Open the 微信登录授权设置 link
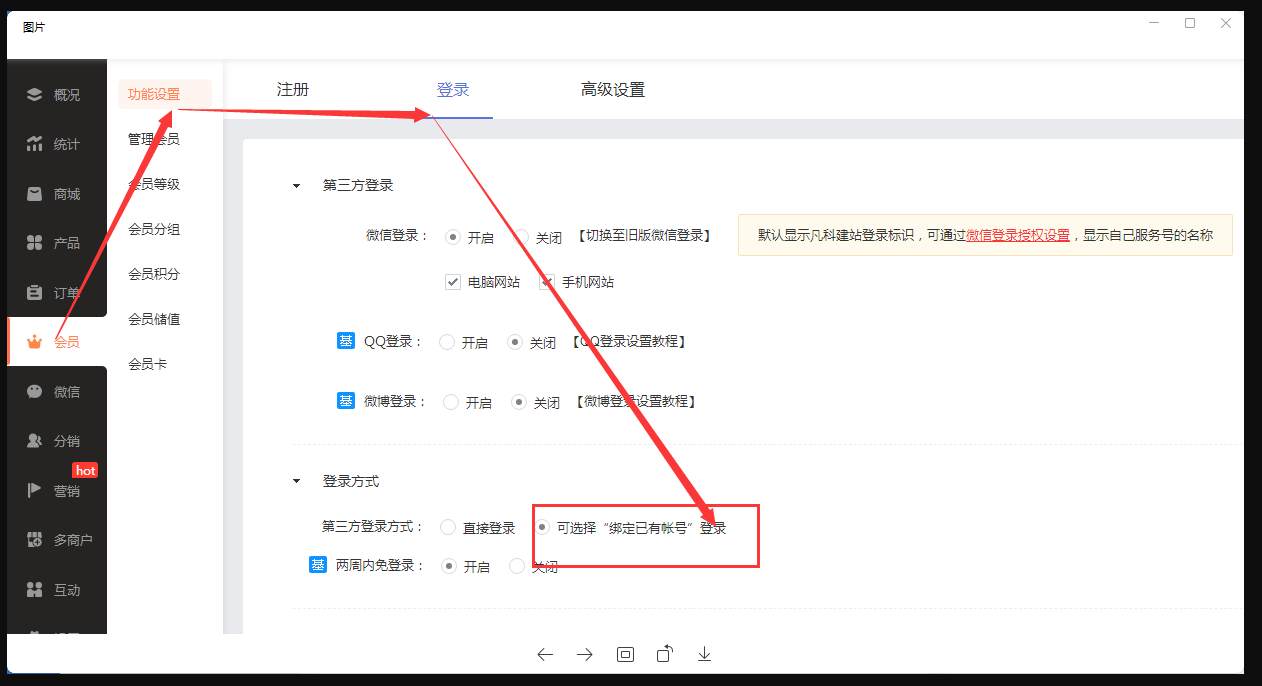Screen dimensions: 1262x686 [1017, 236]
